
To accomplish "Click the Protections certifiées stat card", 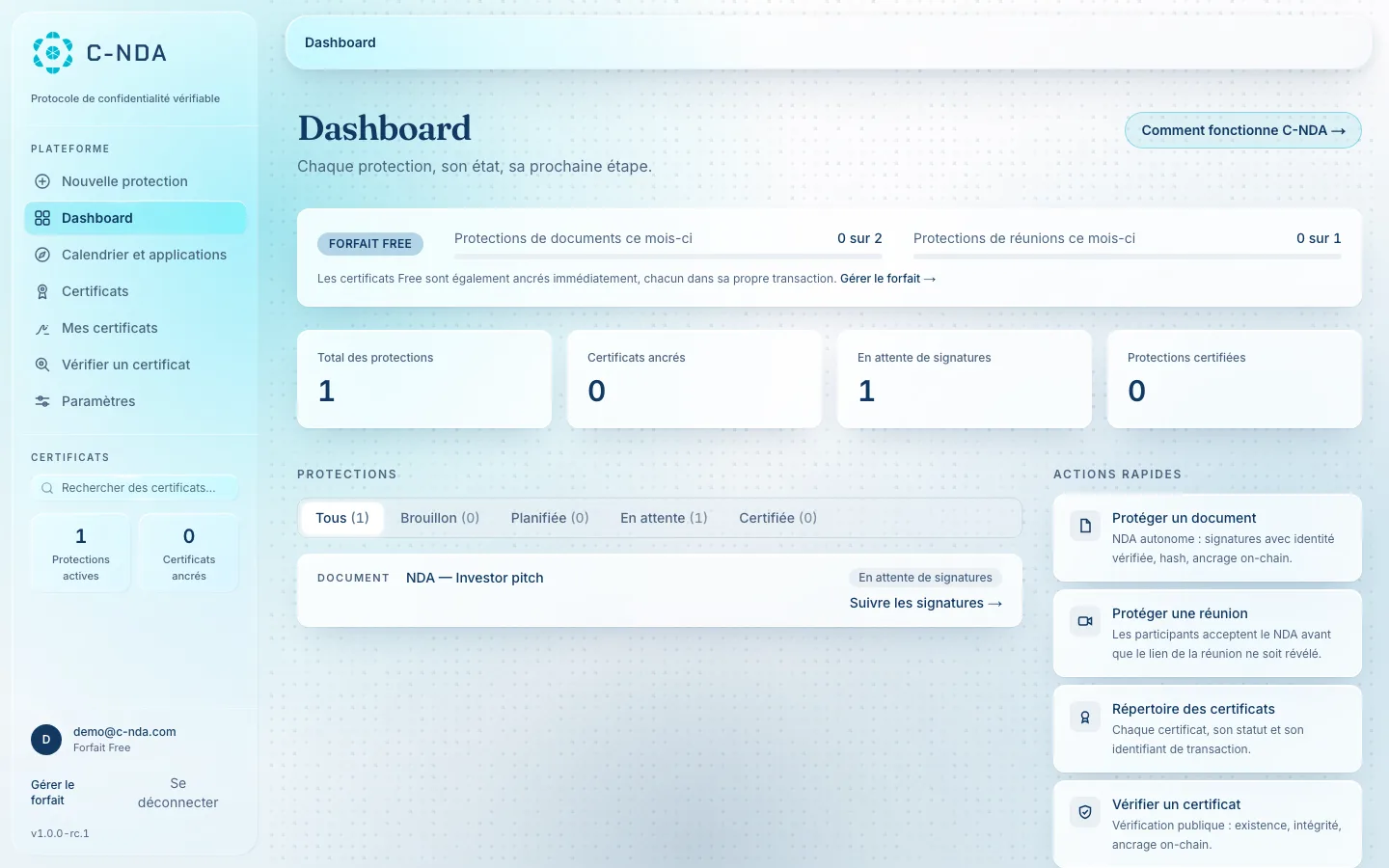I will coord(1235,379).
